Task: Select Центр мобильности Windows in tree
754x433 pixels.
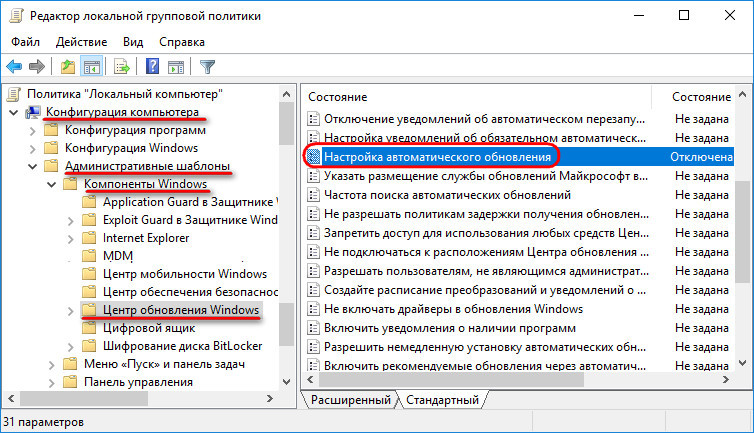Action: pos(185,274)
